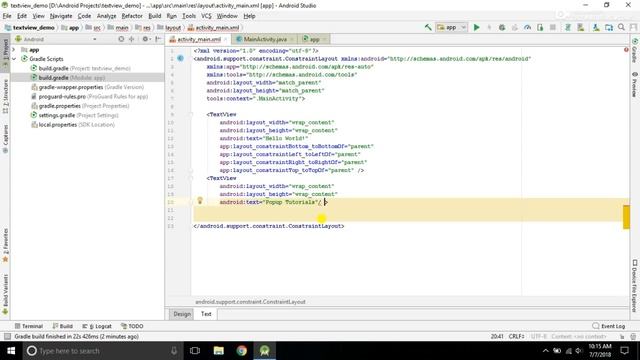Viewport: 640px width, 360px height.
Task: Click scroll-from-source target icon in Project panel
Action: pyautogui.click(x=121, y=39)
